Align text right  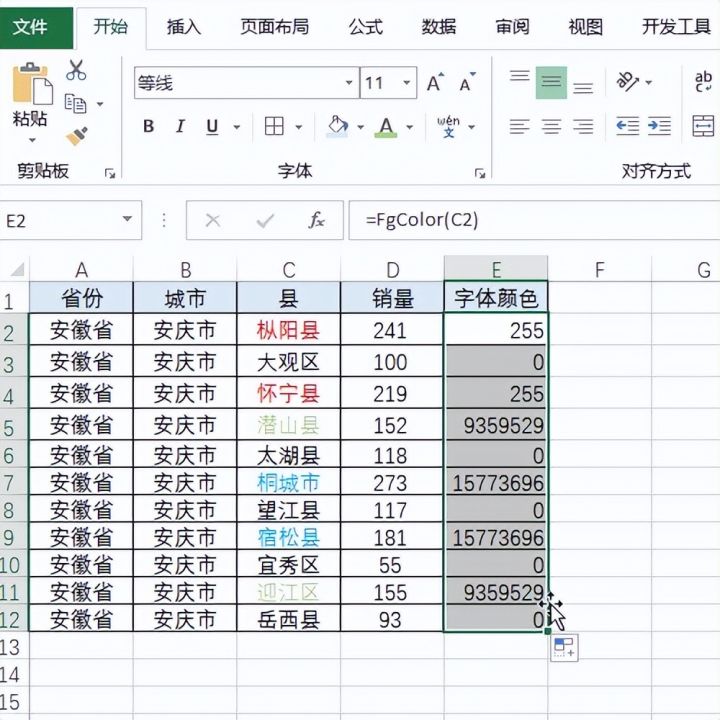(583, 126)
